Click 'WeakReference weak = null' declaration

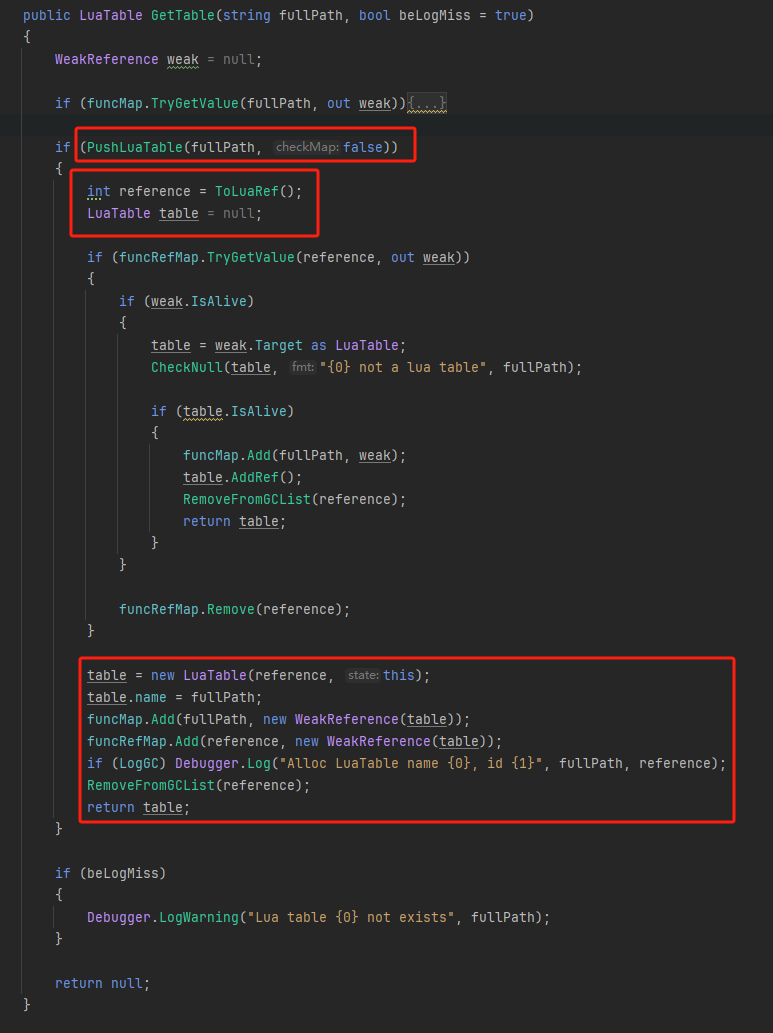(x=158, y=59)
